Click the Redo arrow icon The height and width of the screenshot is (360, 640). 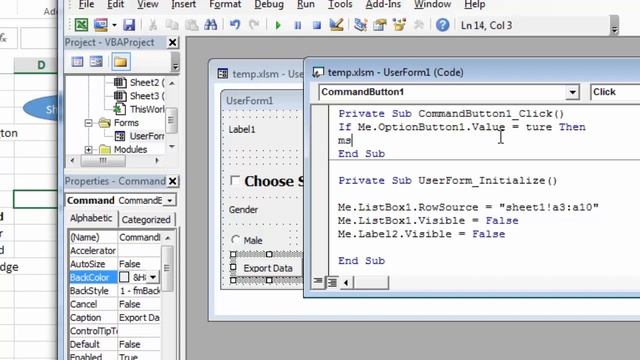[x=254, y=25]
